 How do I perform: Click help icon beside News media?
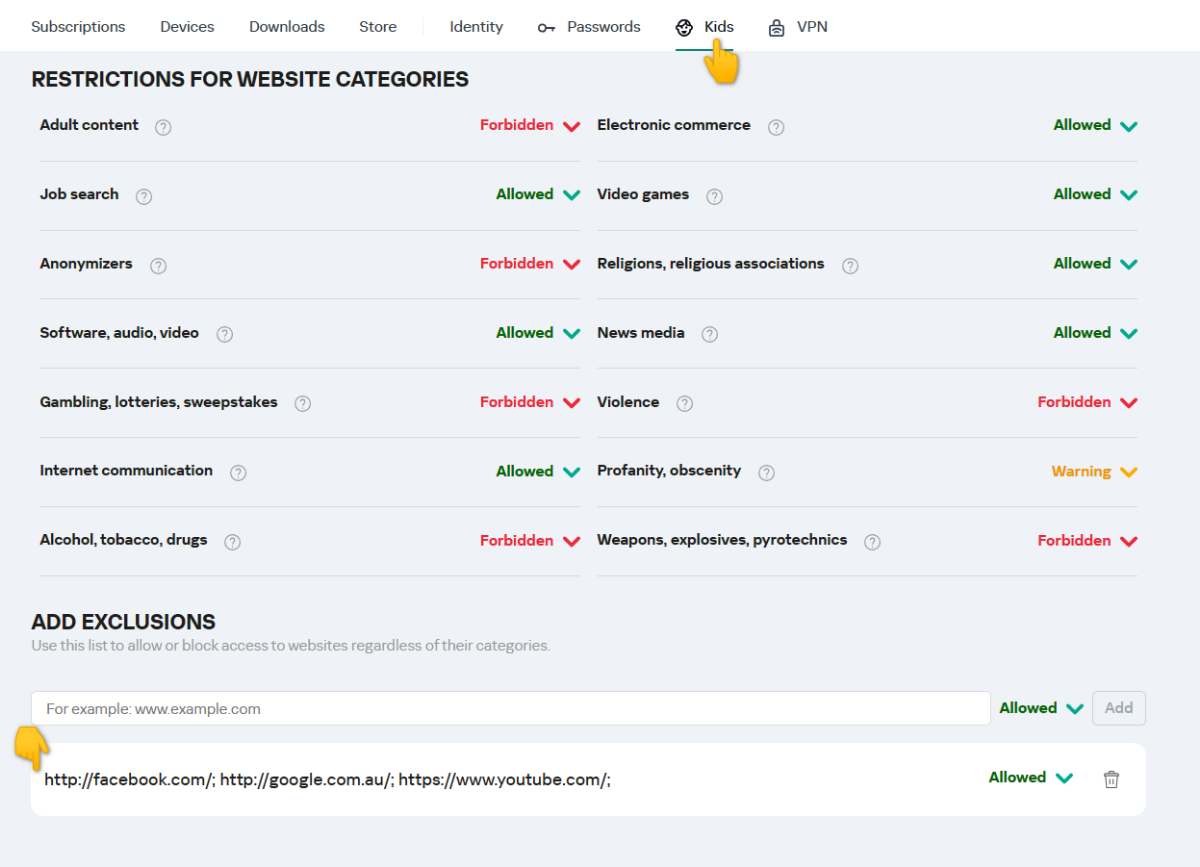(709, 335)
